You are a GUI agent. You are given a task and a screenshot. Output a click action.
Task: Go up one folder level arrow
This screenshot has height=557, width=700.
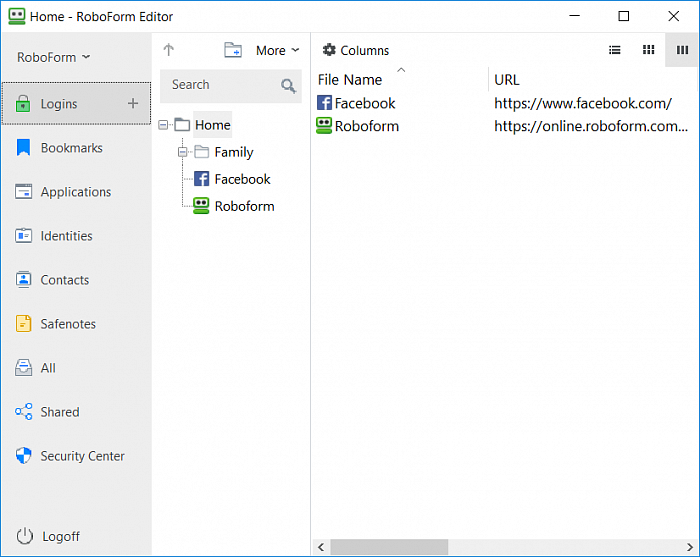click(168, 50)
